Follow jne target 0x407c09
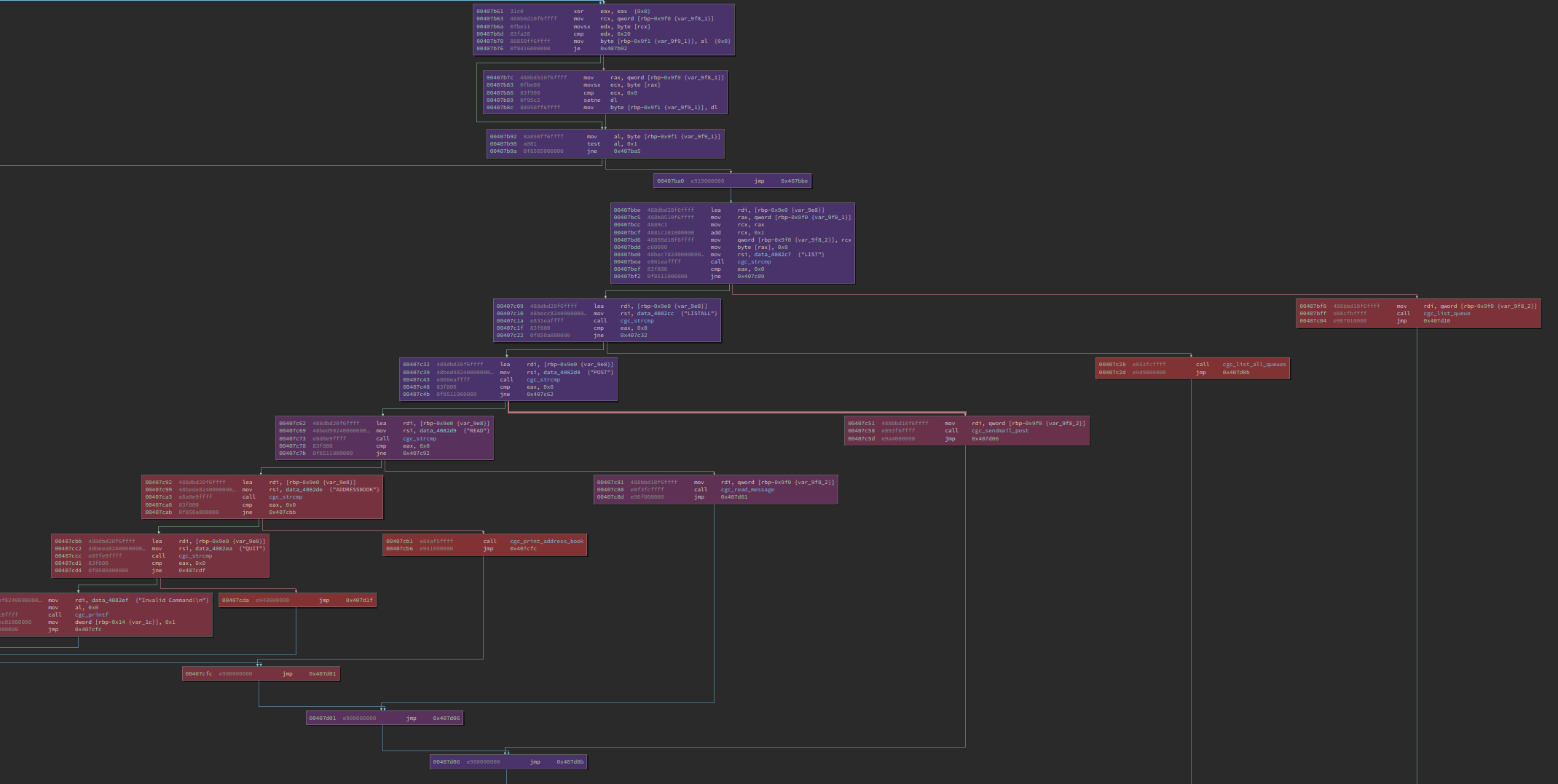Image resolution: width=1558 pixels, height=784 pixels. 751,277
